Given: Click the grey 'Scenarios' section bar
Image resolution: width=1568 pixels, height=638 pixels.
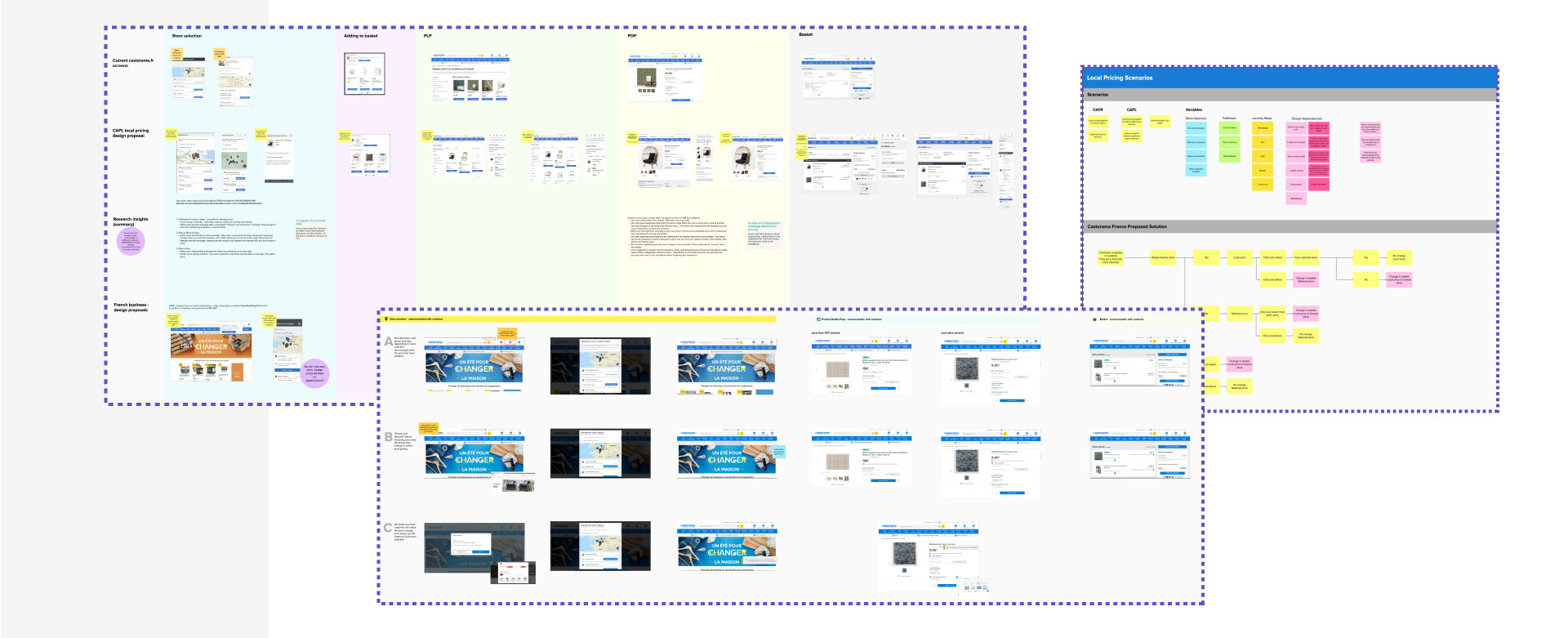Looking at the screenshot, I should [1290, 95].
